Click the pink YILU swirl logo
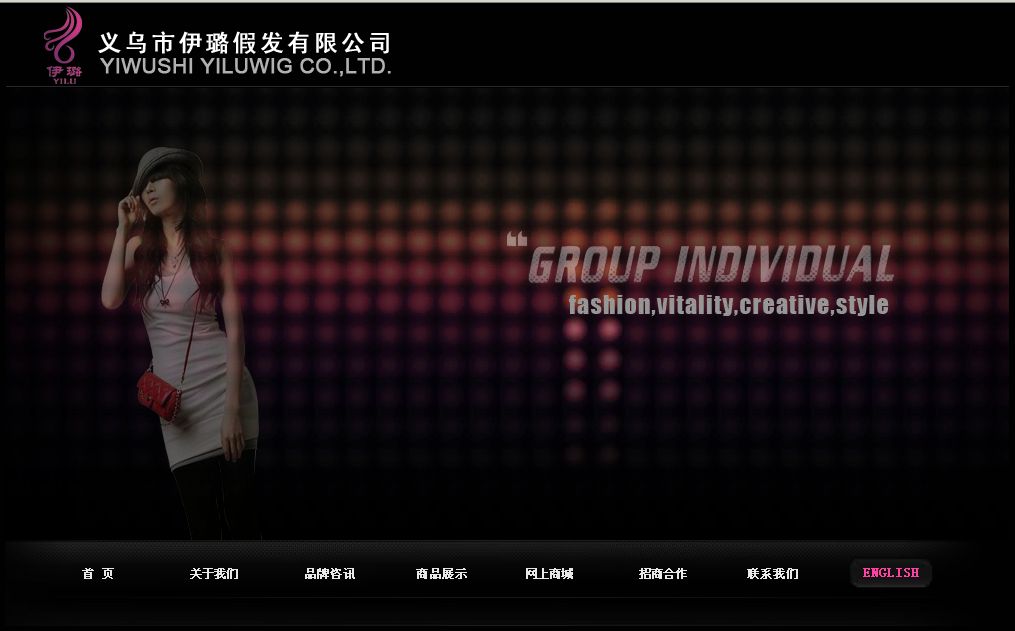Screen dimensions: 1015x631 click(x=62, y=42)
